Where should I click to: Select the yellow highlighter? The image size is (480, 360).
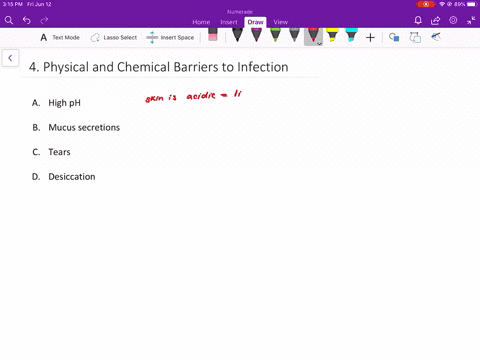pos(332,35)
